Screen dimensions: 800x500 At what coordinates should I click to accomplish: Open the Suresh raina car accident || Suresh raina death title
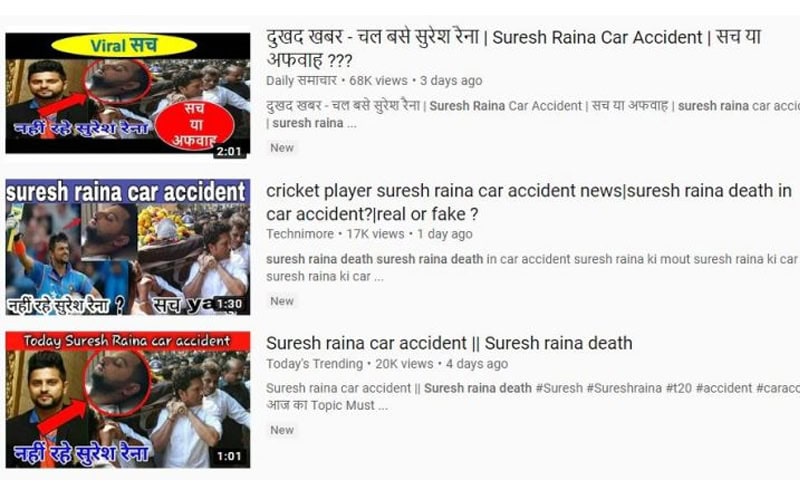(x=449, y=343)
